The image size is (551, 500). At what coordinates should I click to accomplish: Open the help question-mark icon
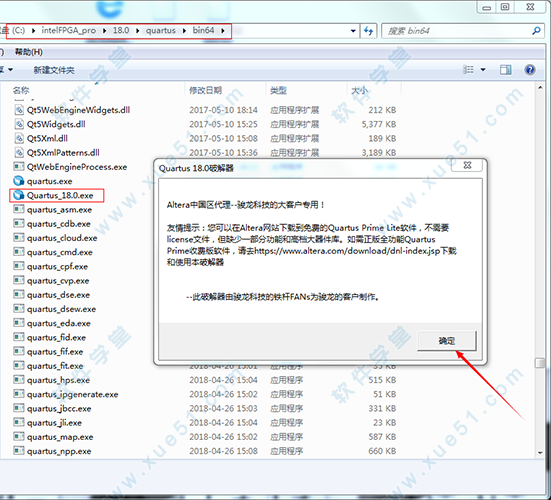coord(530,70)
